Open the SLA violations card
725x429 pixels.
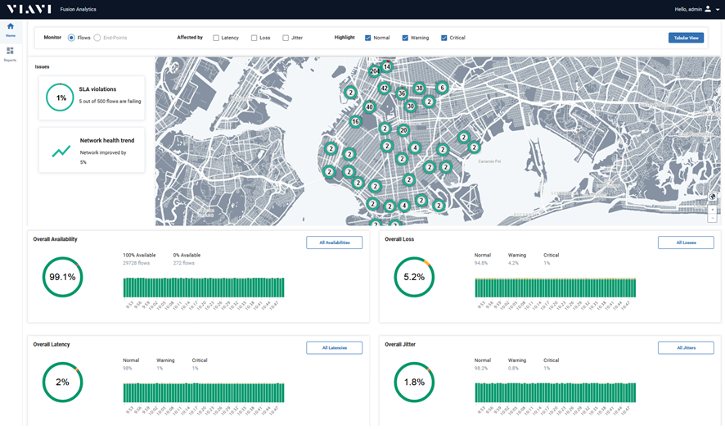pos(91,97)
